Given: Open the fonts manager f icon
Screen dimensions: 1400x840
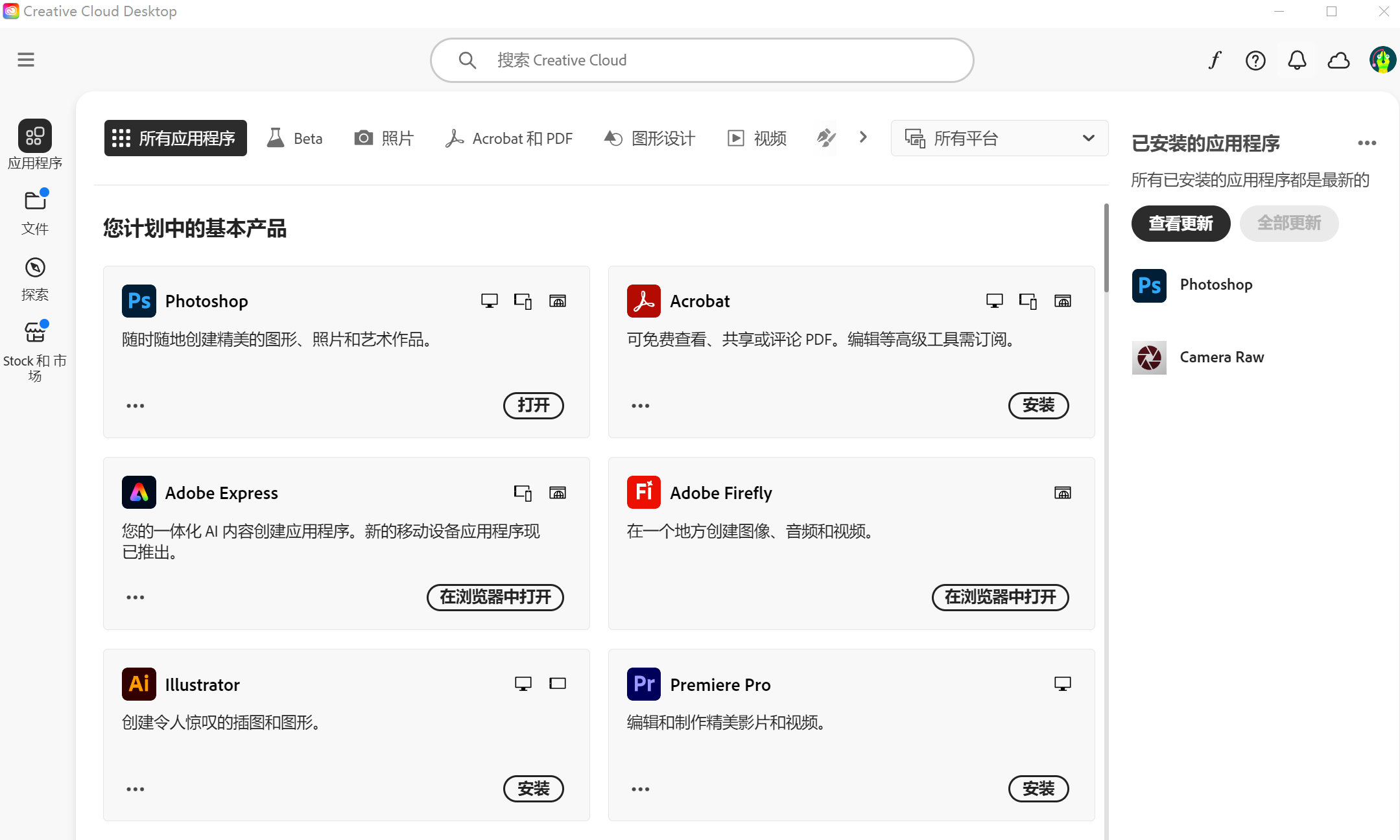Looking at the screenshot, I should click(1215, 60).
